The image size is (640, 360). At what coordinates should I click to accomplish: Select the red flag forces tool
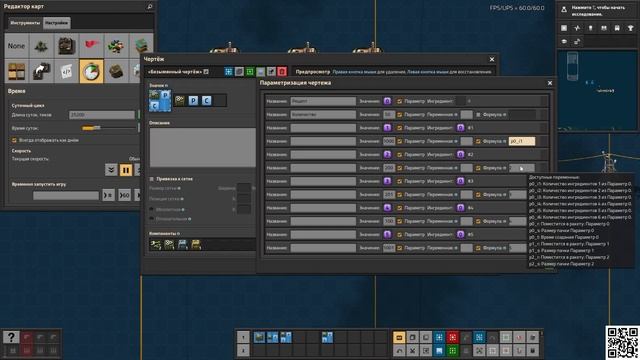click(91, 46)
